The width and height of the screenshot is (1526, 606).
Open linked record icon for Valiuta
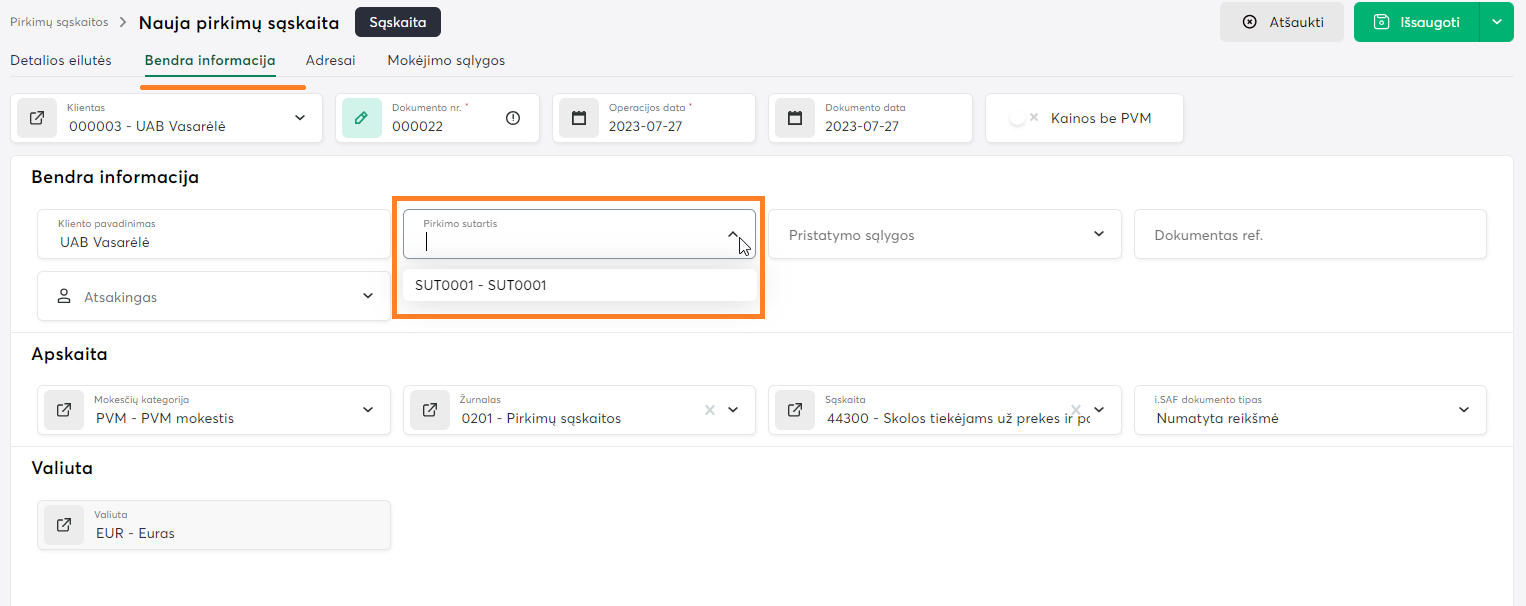64,525
